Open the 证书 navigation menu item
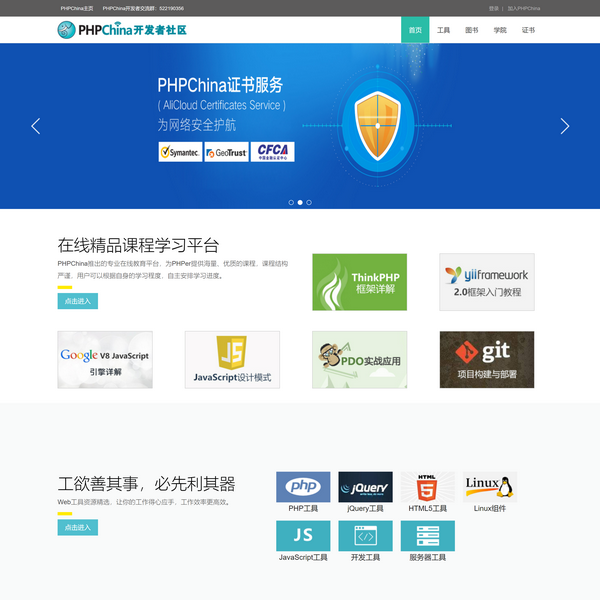Viewport: 600px width, 600px height. click(x=528, y=30)
